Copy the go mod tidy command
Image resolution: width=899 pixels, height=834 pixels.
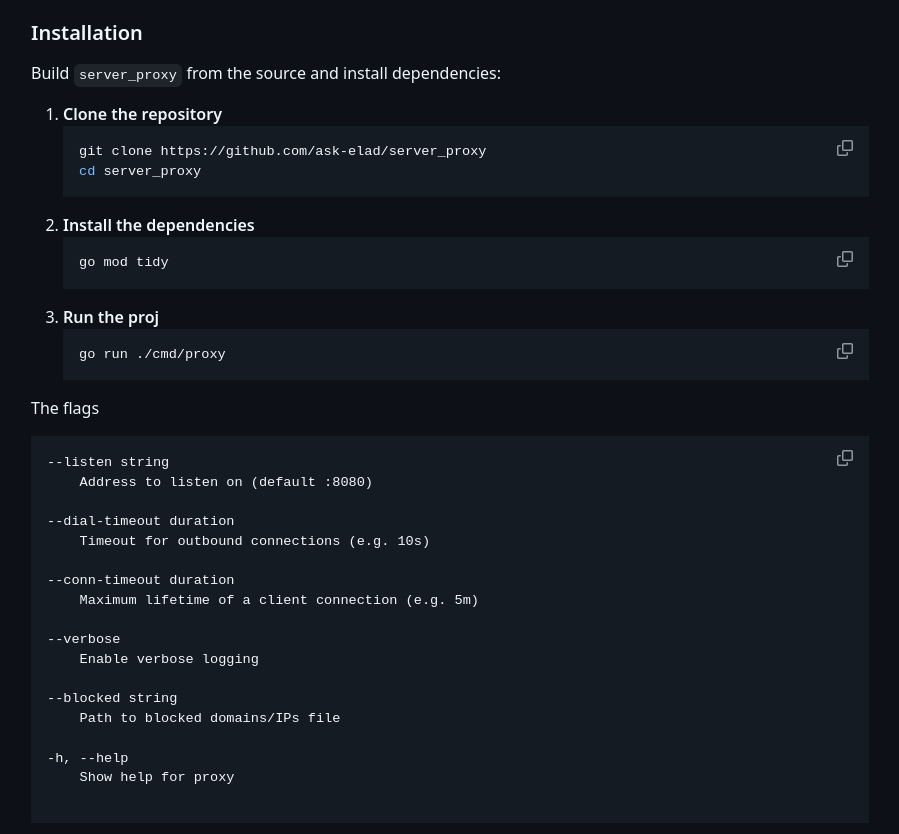845,259
